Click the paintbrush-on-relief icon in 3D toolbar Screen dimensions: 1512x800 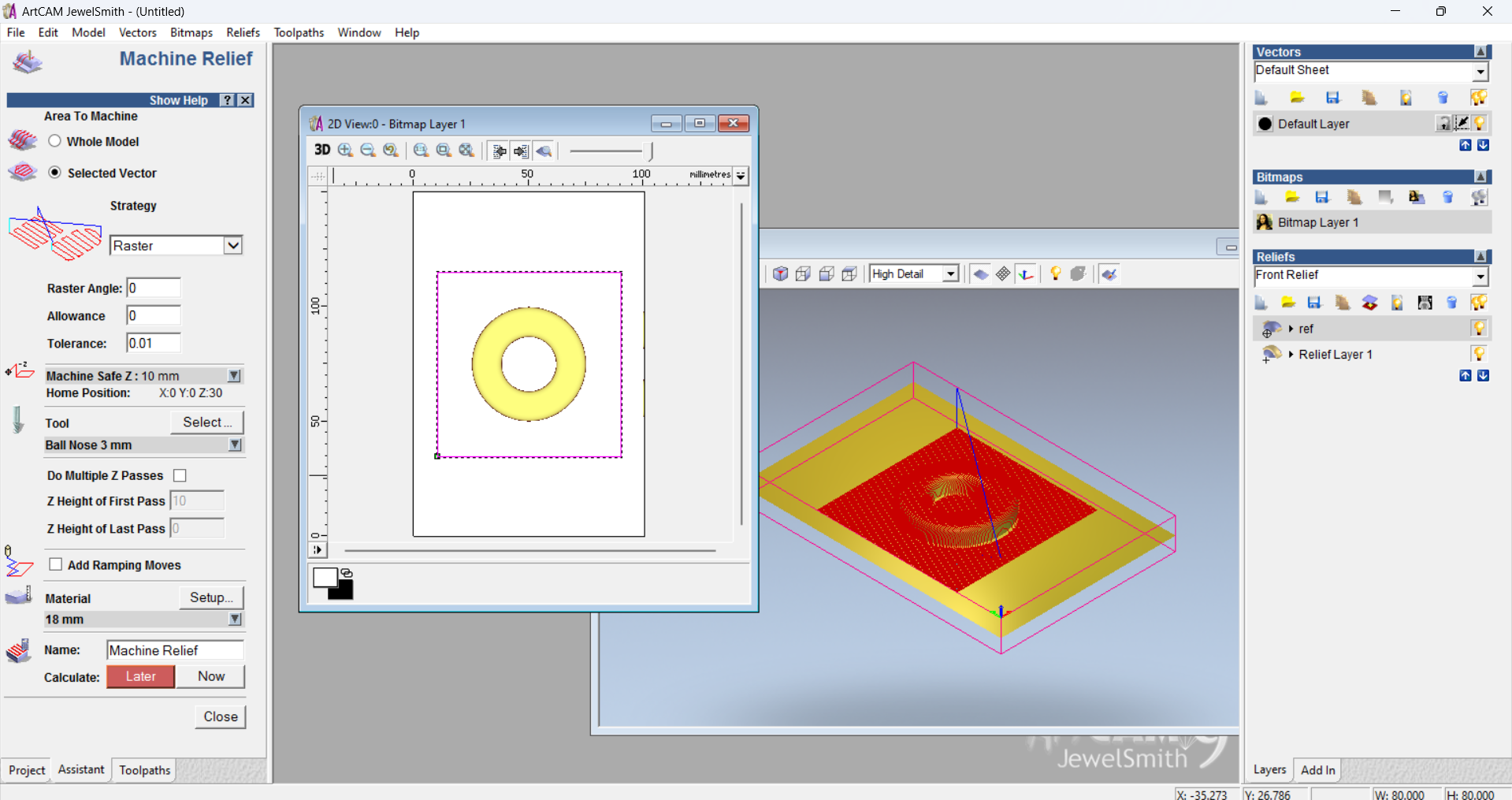pos(1109,273)
